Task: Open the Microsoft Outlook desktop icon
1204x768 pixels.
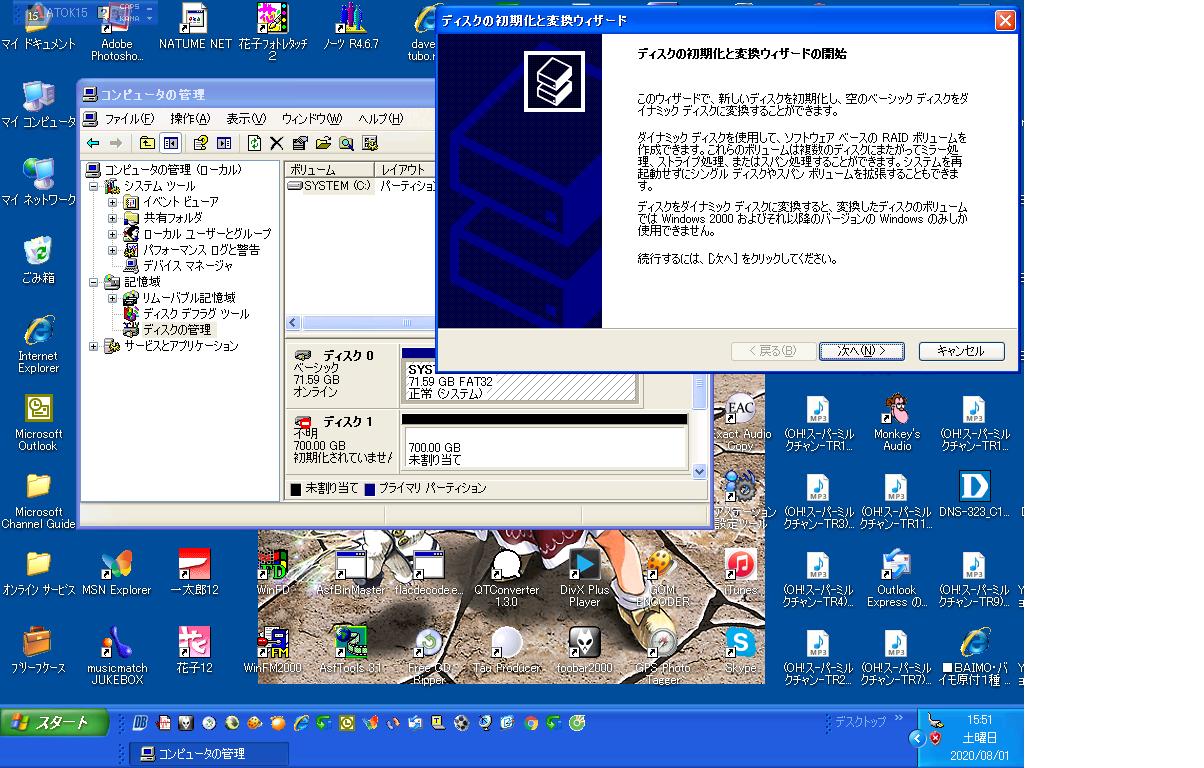Action: pyautogui.click(x=38, y=421)
